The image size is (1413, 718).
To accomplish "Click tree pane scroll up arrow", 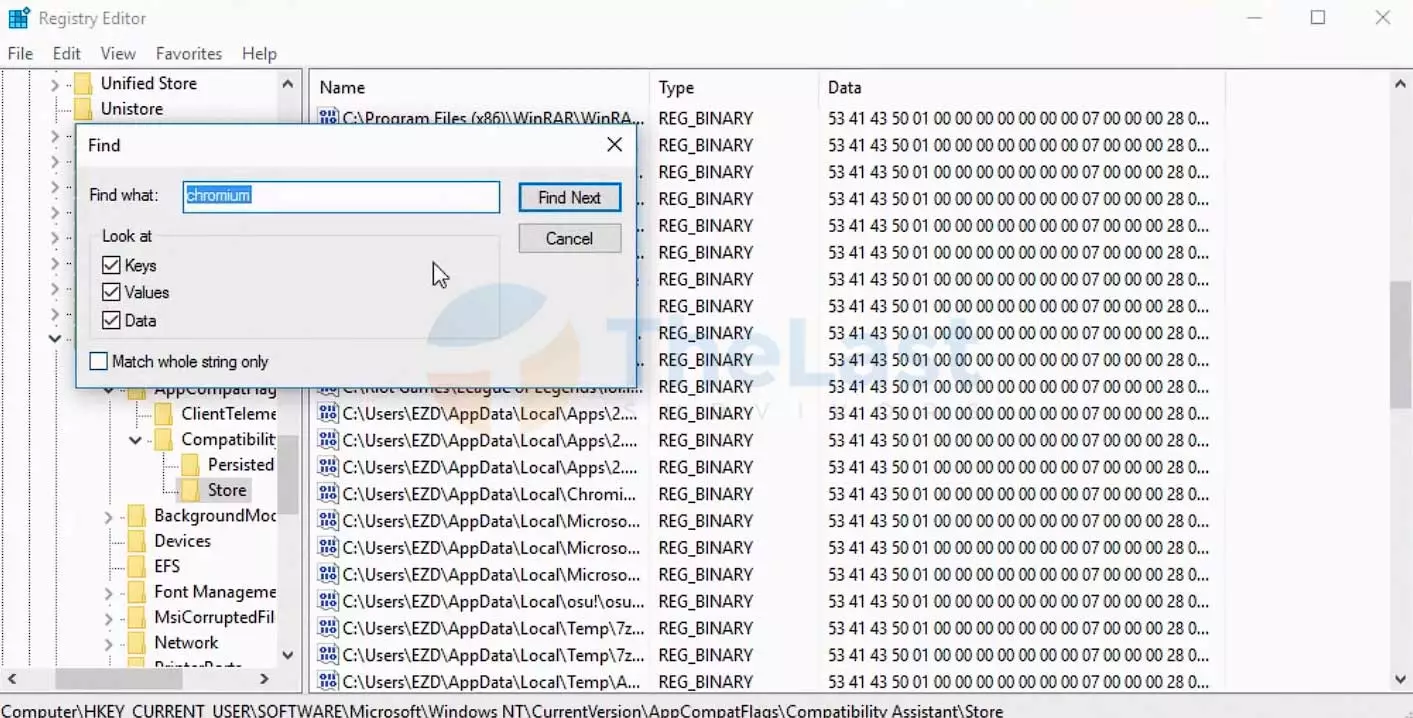I will (x=288, y=84).
